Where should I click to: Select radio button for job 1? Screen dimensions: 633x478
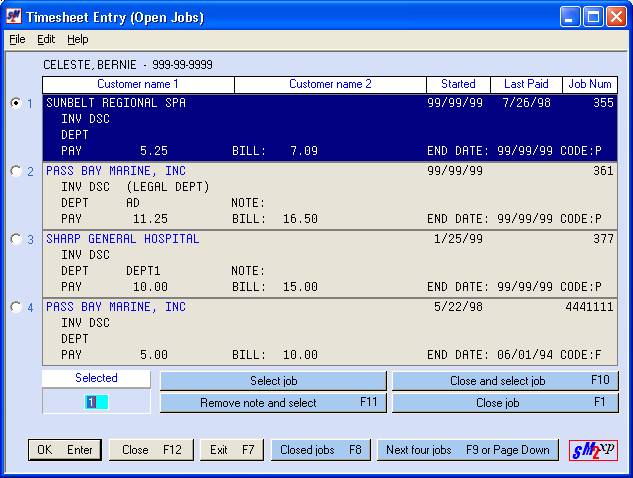click(16, 103)
